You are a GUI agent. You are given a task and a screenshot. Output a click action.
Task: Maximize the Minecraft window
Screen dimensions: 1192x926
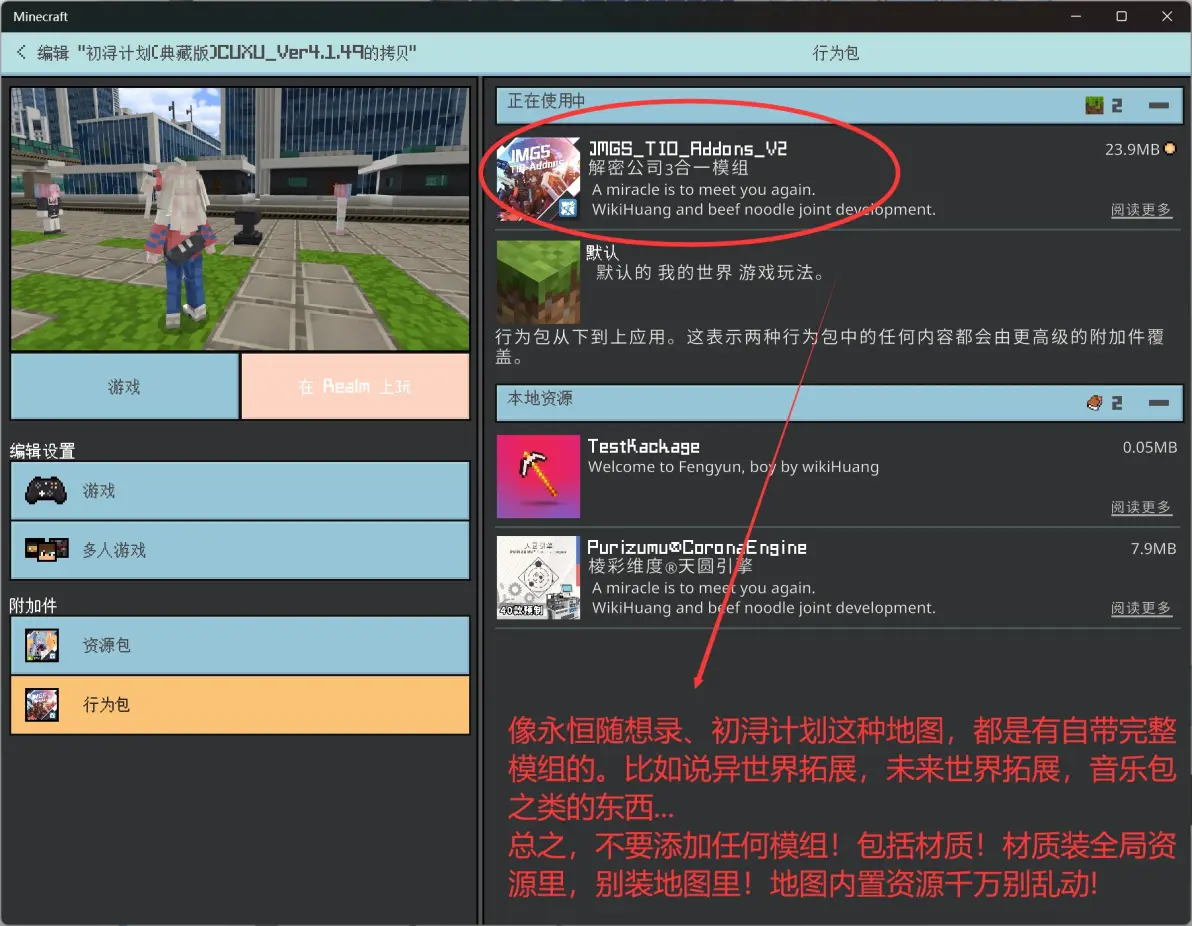pyautogui.click(x=1121, y=16)
